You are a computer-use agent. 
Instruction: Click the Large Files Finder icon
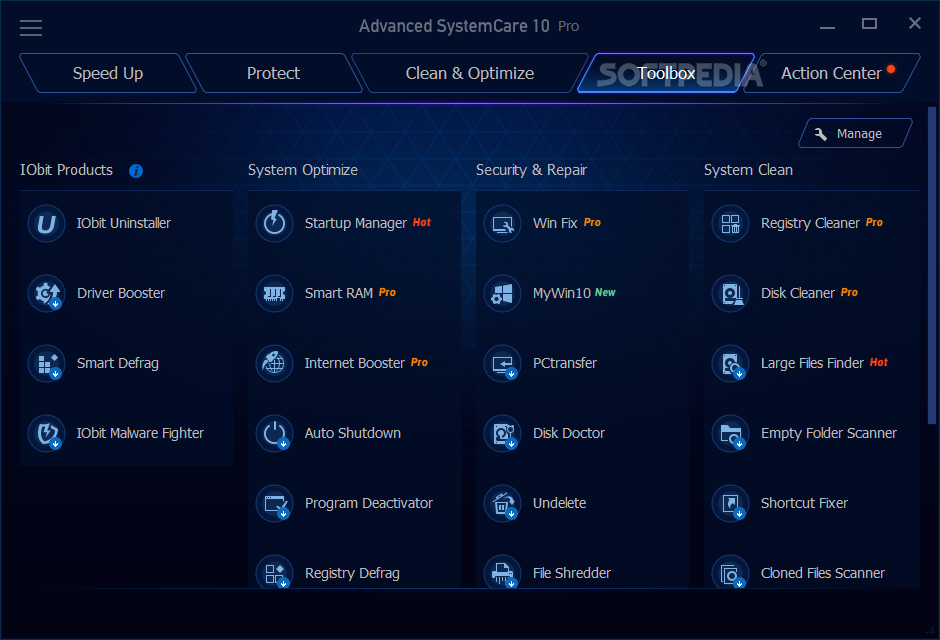pyautogui.click(x=730, y=364)
